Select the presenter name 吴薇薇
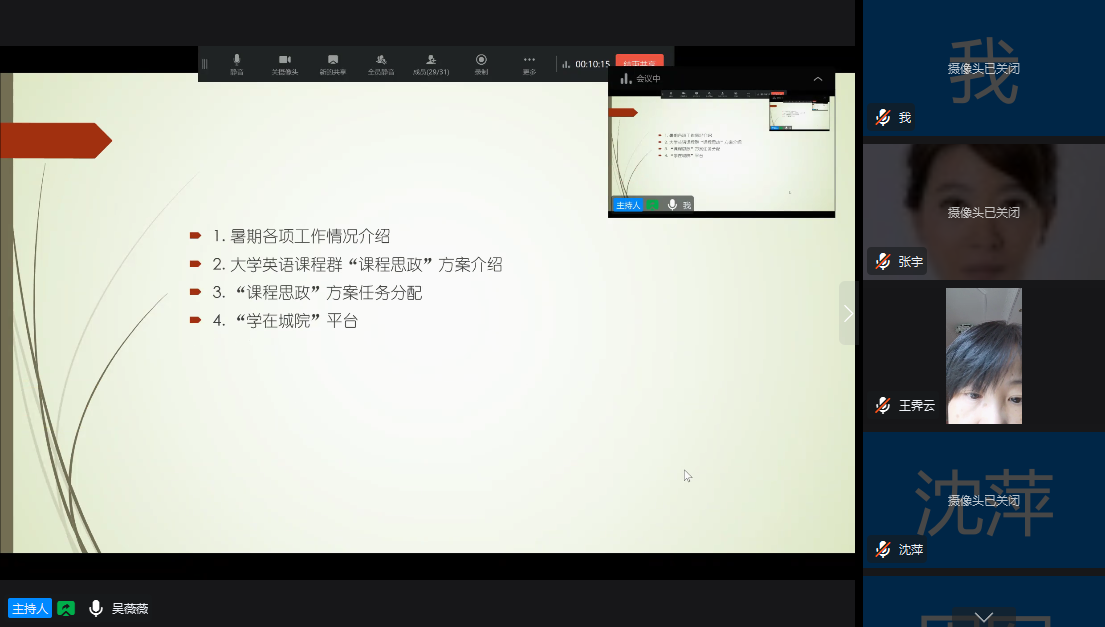Image resolution: width=1105 pixels, height=627 pixels. coord(130,608)
